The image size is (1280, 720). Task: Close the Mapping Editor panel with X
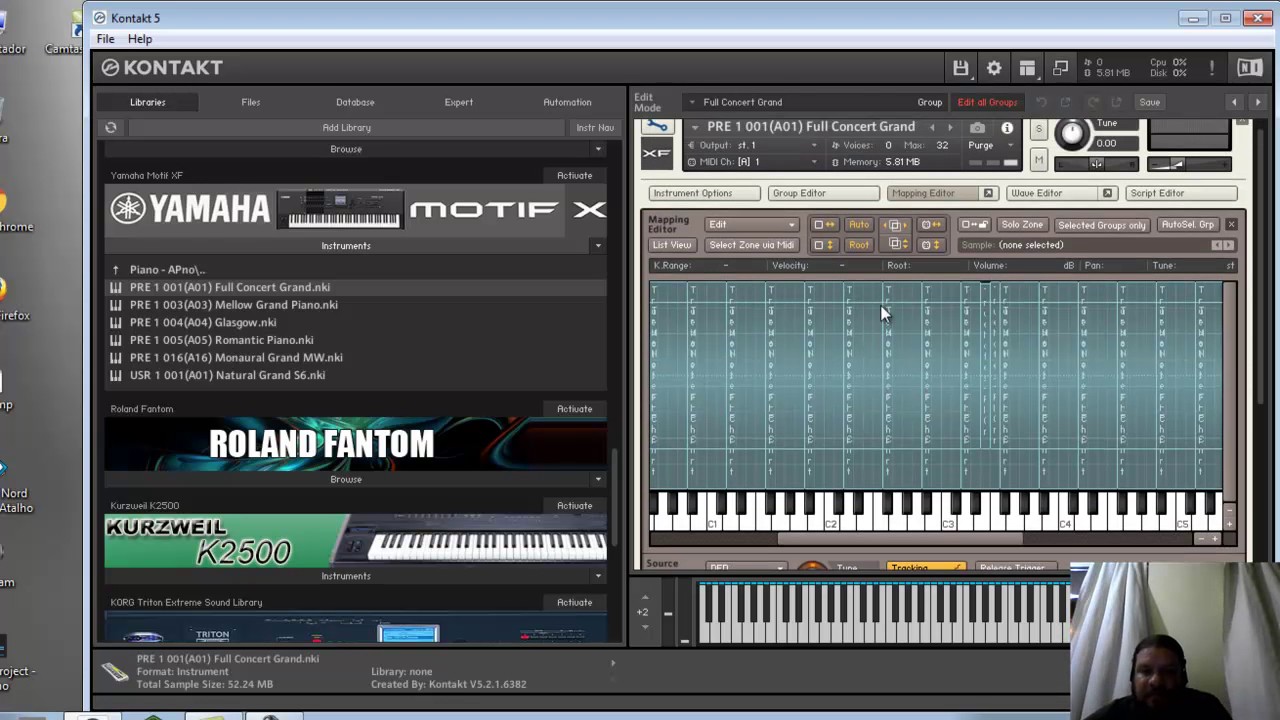(x=1231, y=225)
